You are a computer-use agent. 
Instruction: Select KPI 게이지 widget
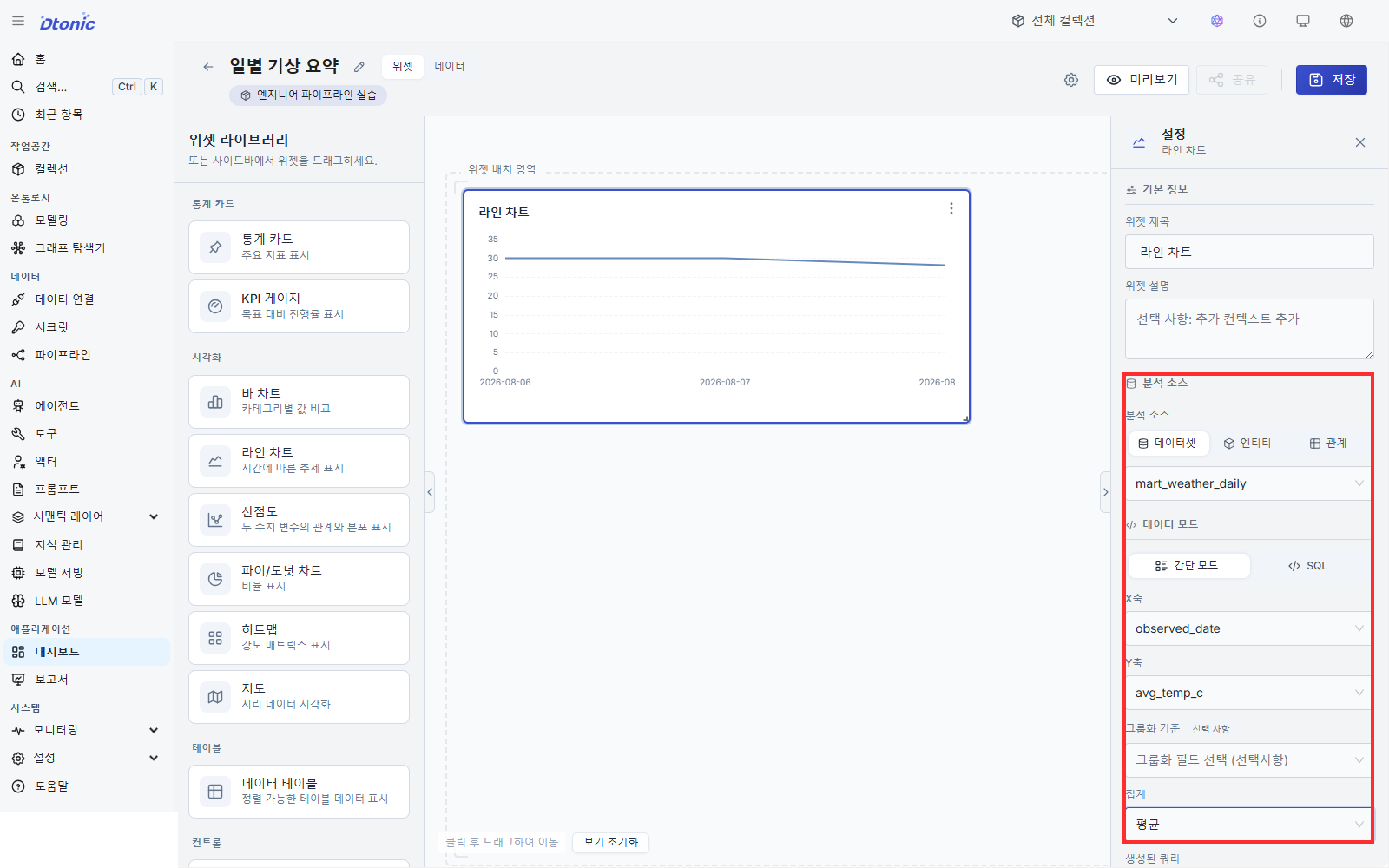tap(299, 306)
